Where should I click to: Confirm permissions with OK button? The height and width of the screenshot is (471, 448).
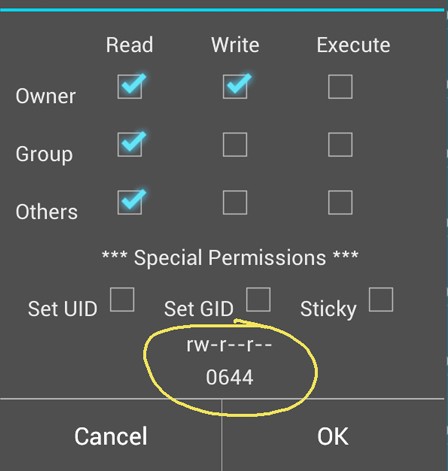click(x=333, y=435)
